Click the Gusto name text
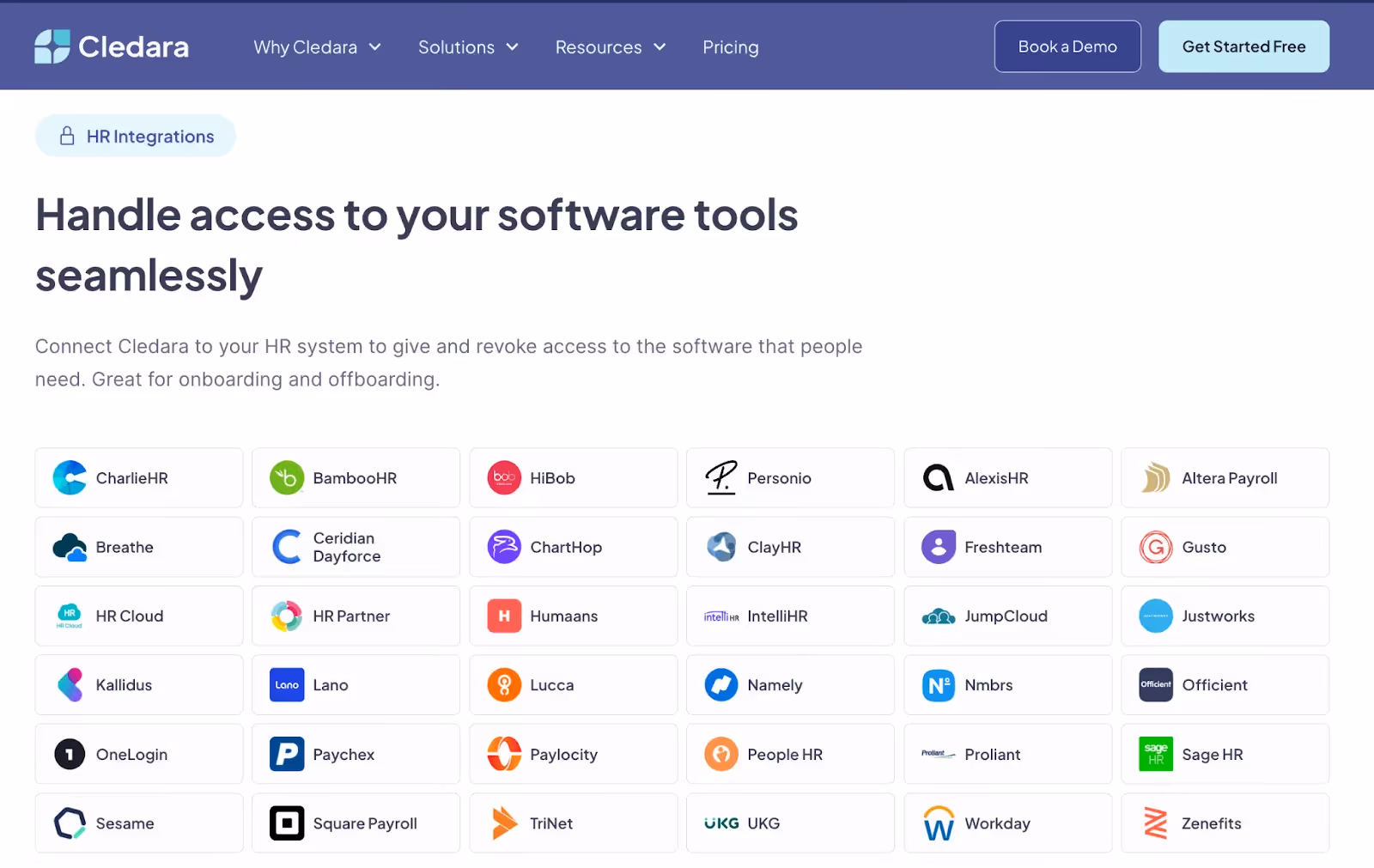This screenshot has height=868, width=1374. point(1204,547)
